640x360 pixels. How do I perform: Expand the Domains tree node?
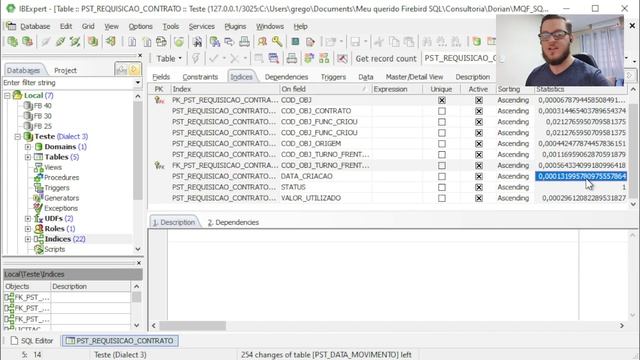pos(28,147)
